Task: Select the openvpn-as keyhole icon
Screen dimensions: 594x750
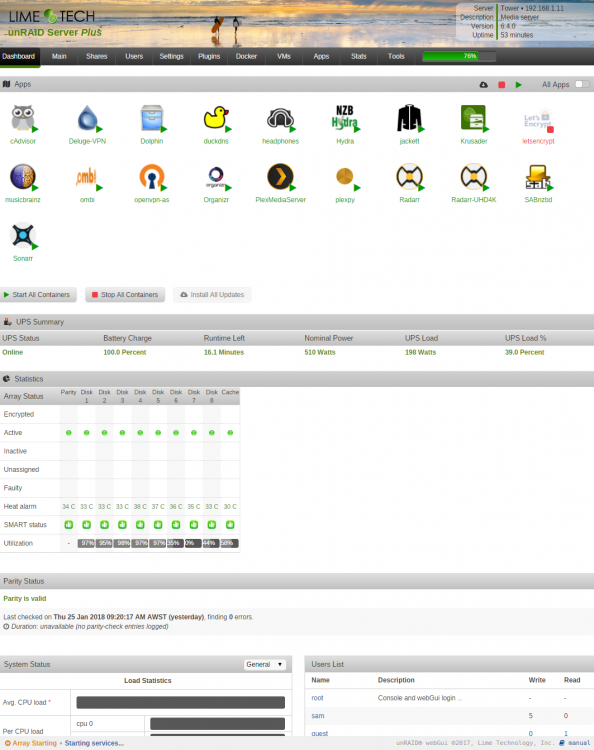Action: coord(152,176)
